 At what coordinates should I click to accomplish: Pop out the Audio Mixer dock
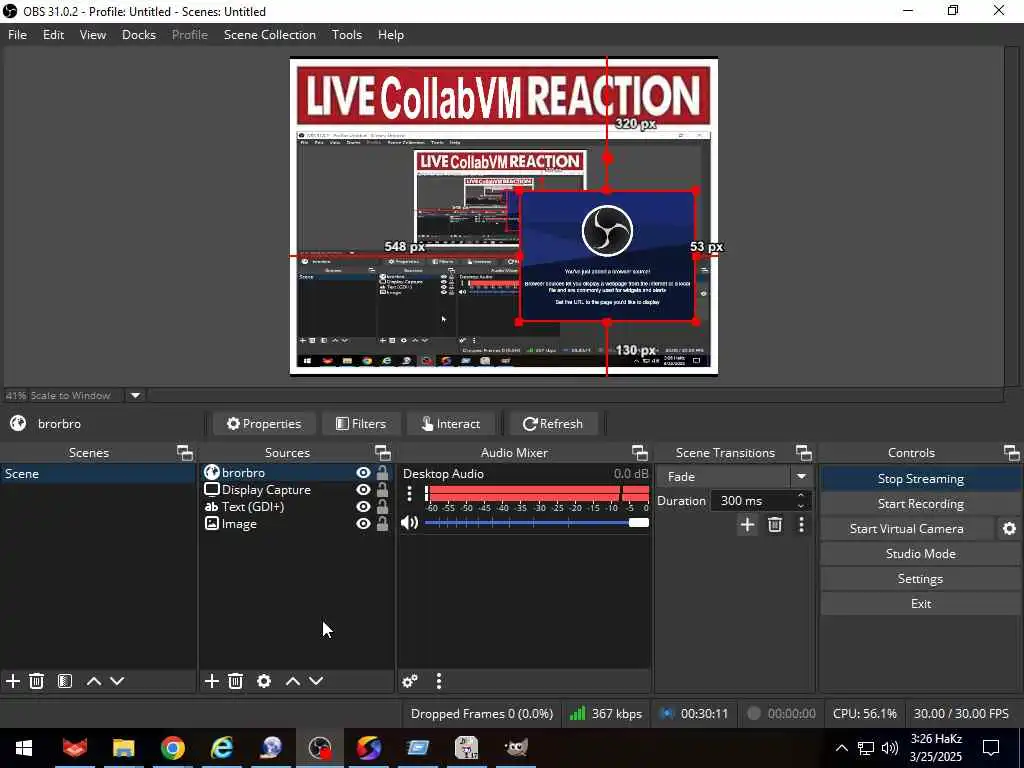point(640,453)
